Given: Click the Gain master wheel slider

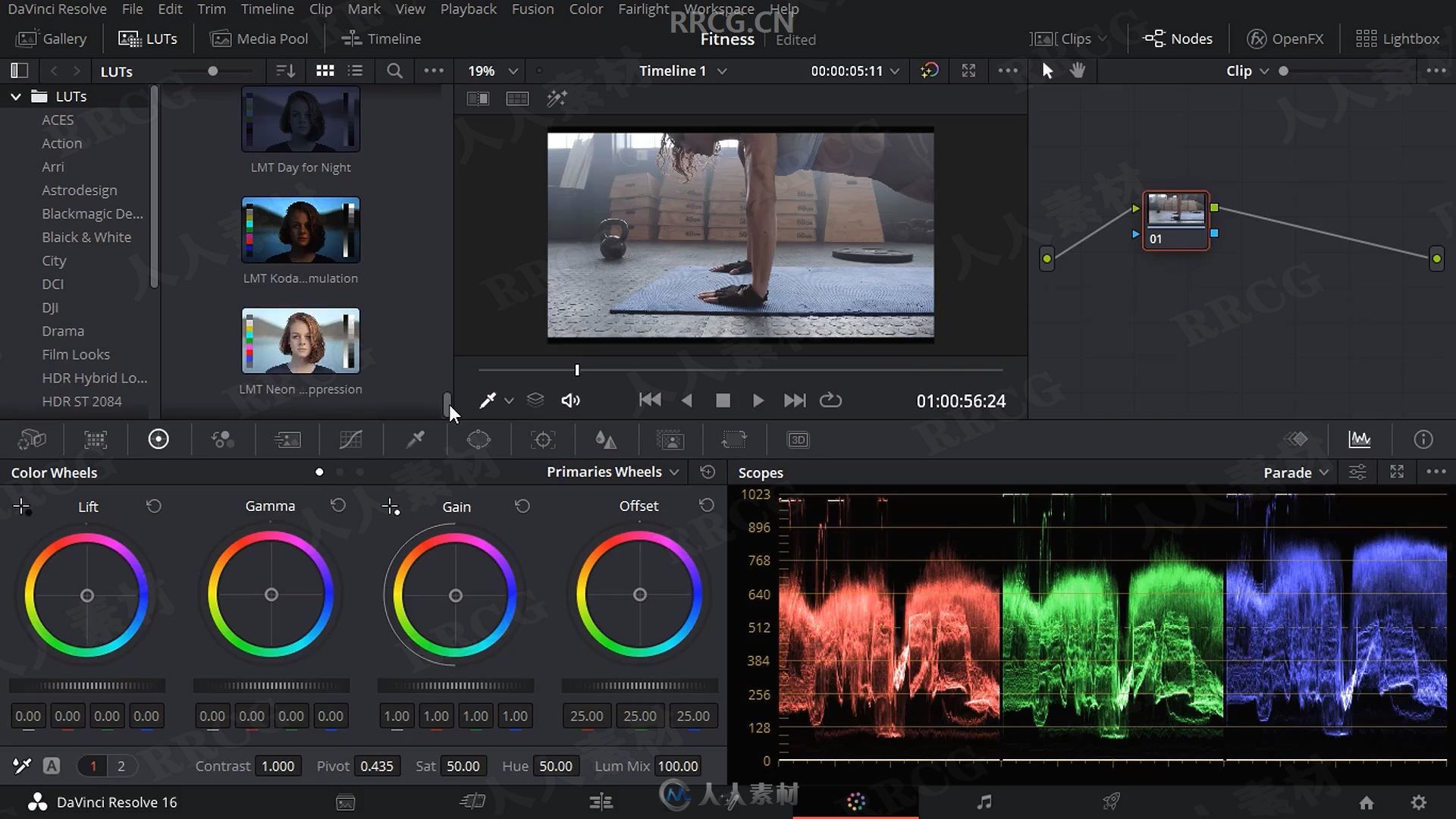Looking at the screenshot, I should point(455,686).
